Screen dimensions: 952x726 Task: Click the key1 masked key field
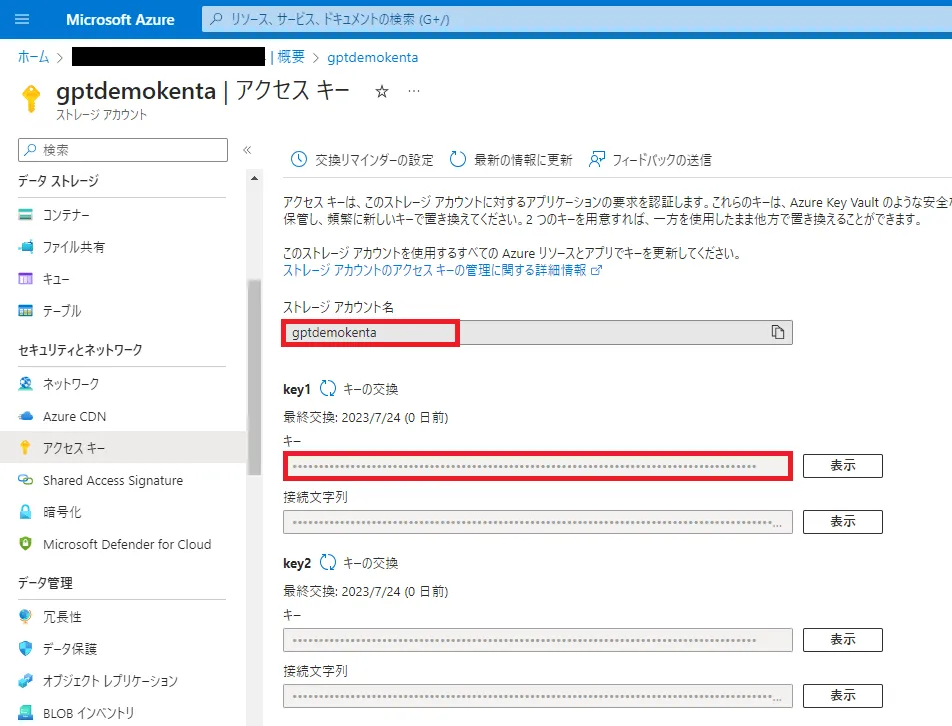pyautogui.click(x=537, y=466)
